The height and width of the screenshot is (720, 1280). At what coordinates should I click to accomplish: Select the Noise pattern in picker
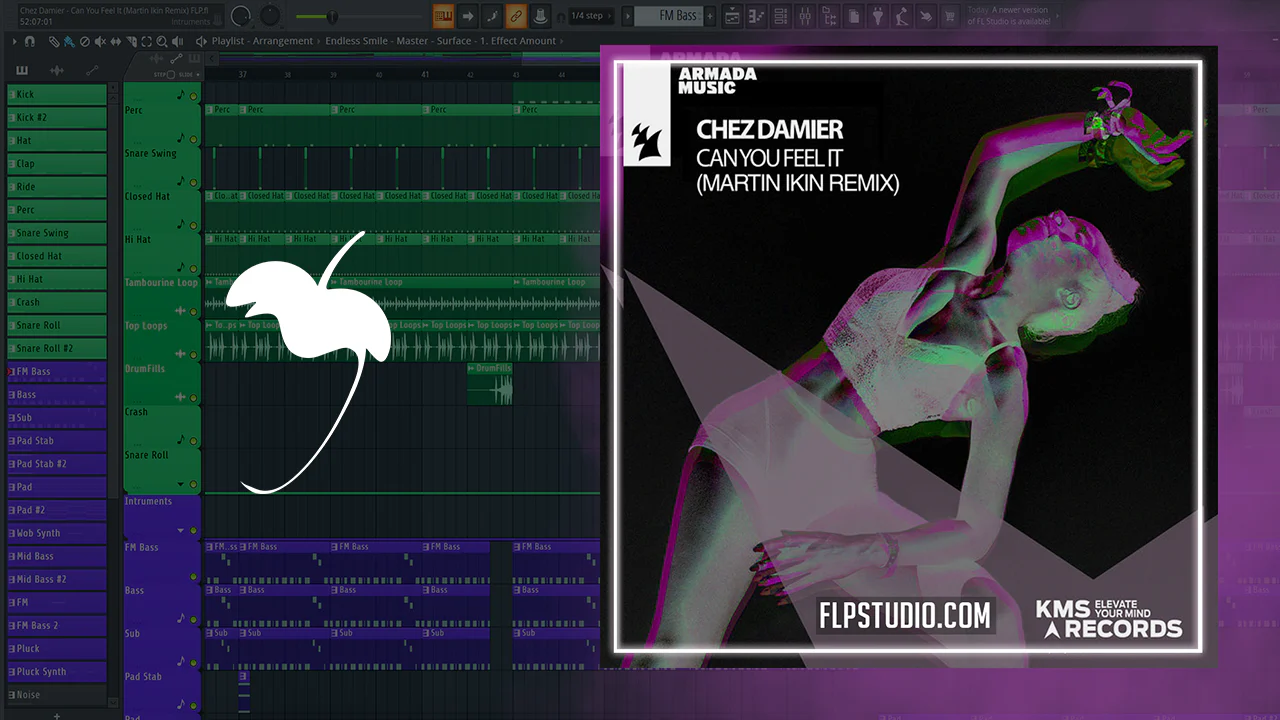[x=57, y=695]
